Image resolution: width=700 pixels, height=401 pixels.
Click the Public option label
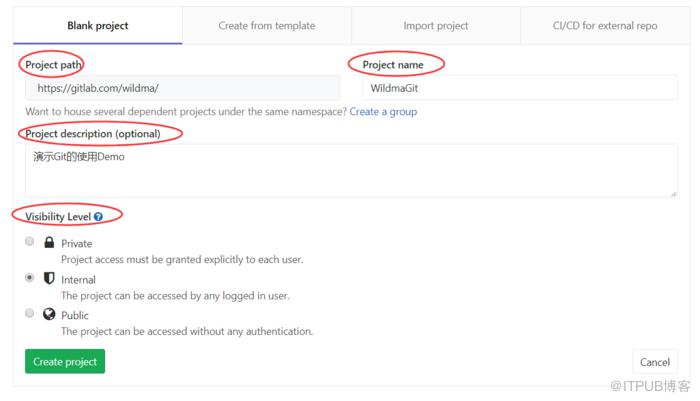pyautogui.click(x=75, y=316)
